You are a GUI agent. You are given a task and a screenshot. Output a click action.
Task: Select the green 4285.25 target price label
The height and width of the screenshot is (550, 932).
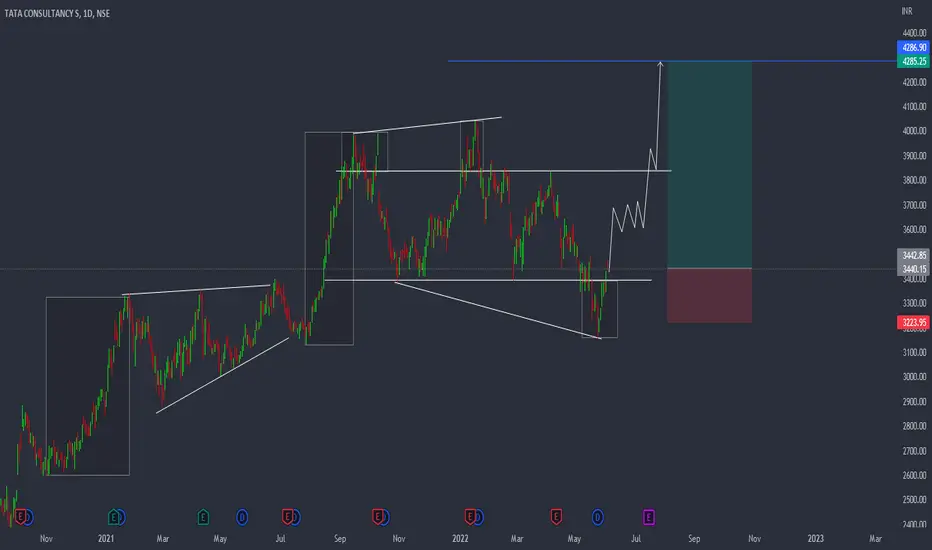coord(914,61)
